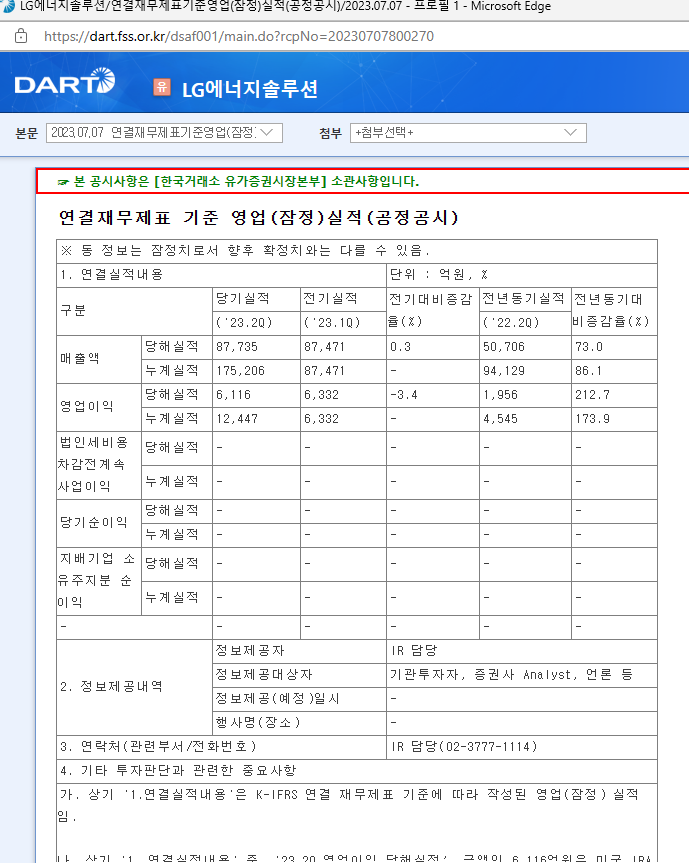Click the 2. 정보제공내역 section label
This screenshot has width=689, height=863.
(111, 687)
